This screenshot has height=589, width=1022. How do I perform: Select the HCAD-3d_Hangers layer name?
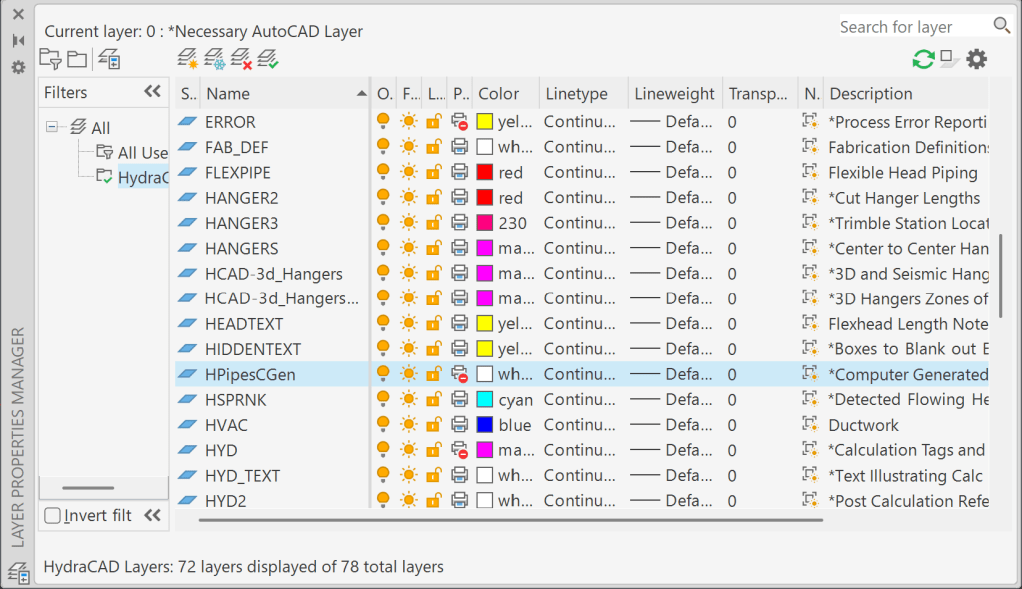274,274
